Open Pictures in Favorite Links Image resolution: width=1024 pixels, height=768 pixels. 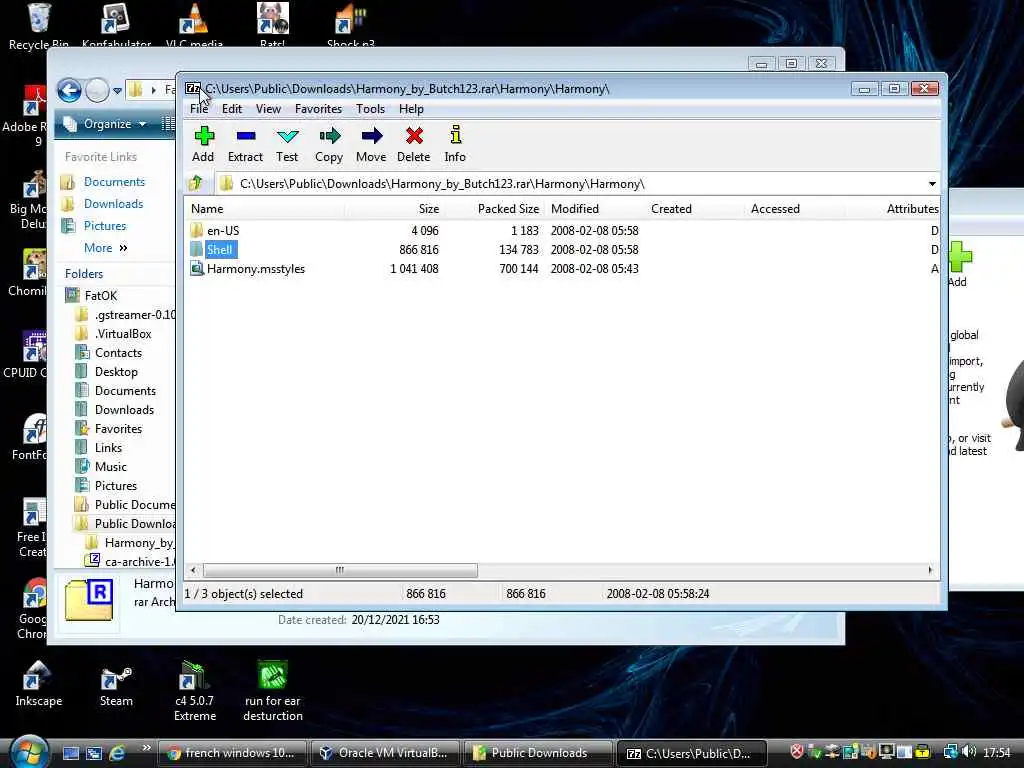tap(104, 226)
